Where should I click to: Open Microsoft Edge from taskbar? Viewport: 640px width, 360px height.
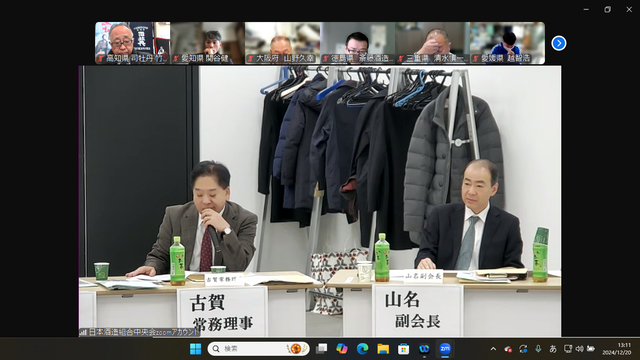coord(362,349)
